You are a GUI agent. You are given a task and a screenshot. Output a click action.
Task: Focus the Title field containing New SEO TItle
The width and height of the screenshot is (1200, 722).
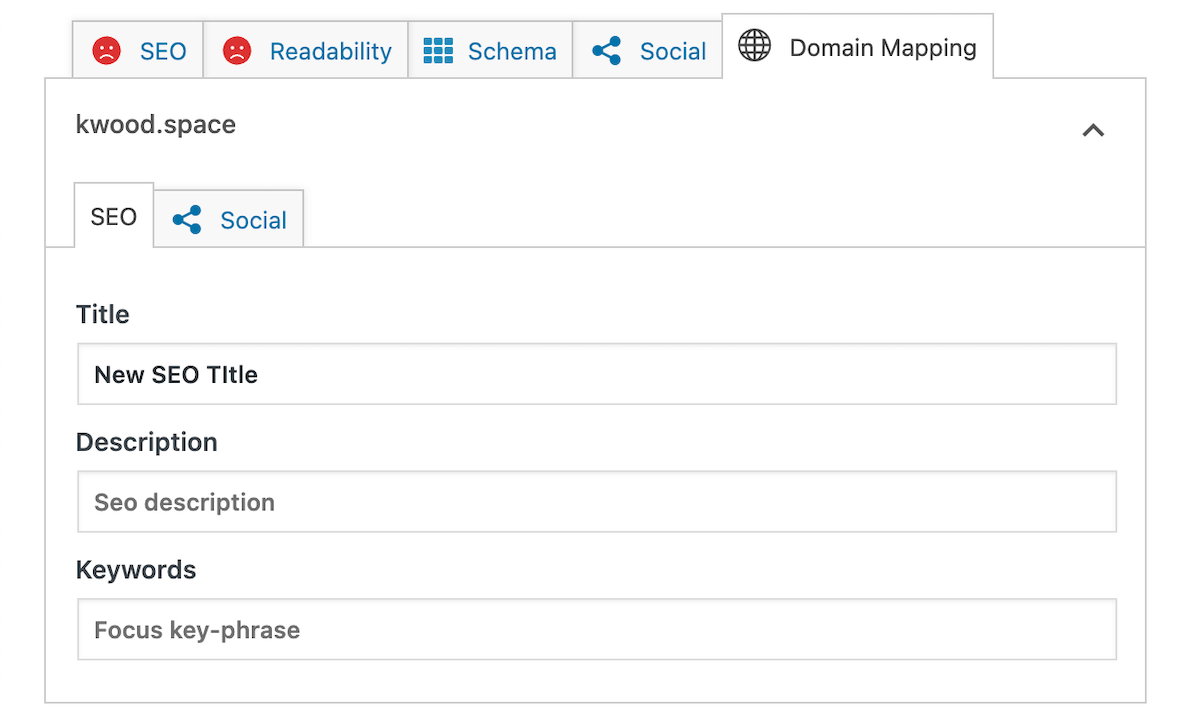point(596,375)
